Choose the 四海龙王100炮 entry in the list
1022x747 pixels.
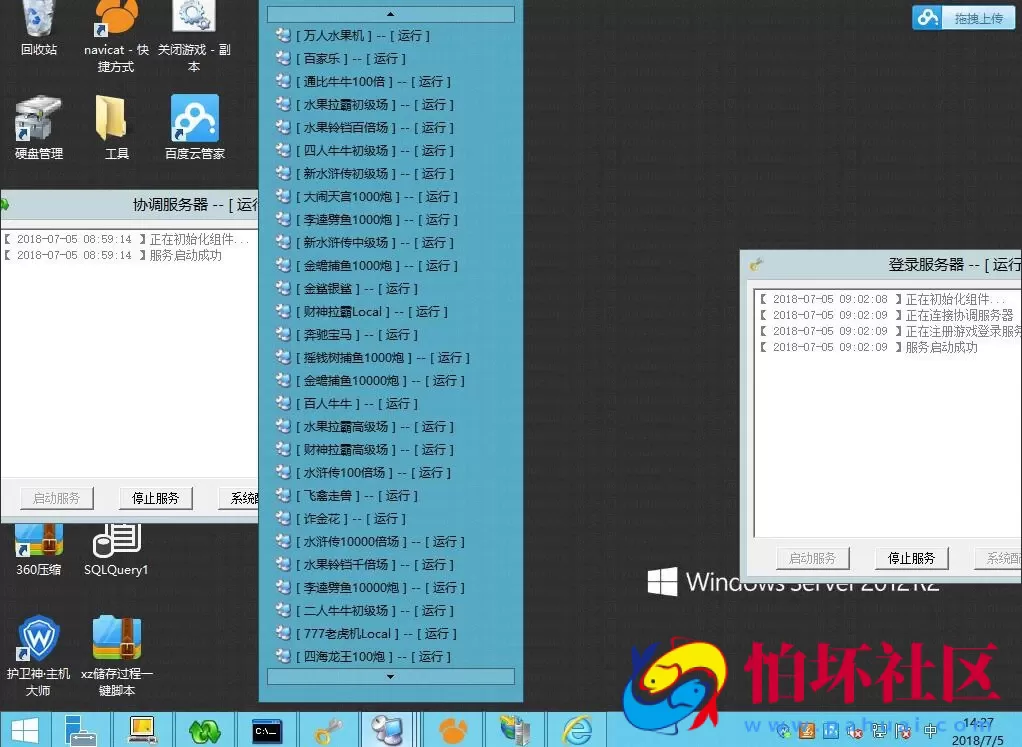[x=372, y=657]
